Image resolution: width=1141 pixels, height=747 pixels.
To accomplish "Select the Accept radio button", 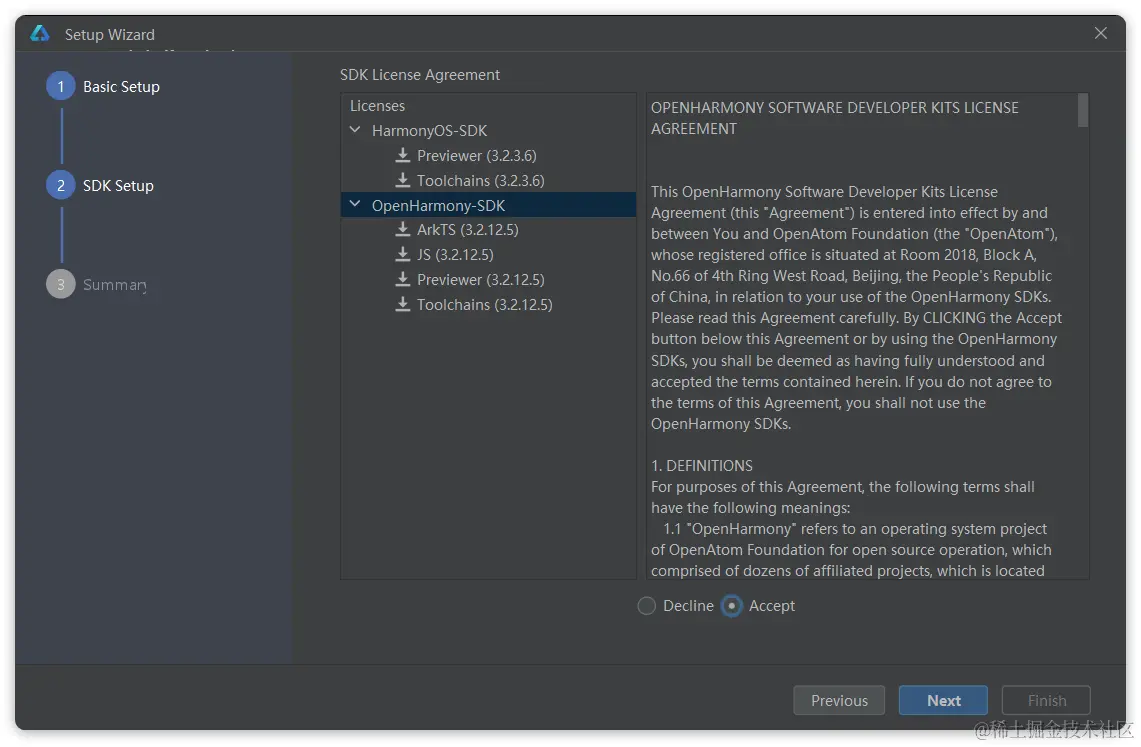I will point(731,606).
